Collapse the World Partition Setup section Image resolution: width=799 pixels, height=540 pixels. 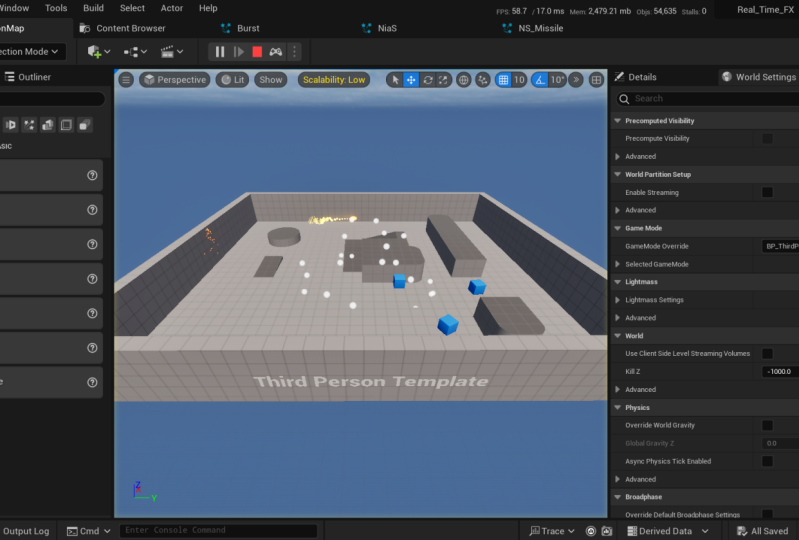(618, 174)
